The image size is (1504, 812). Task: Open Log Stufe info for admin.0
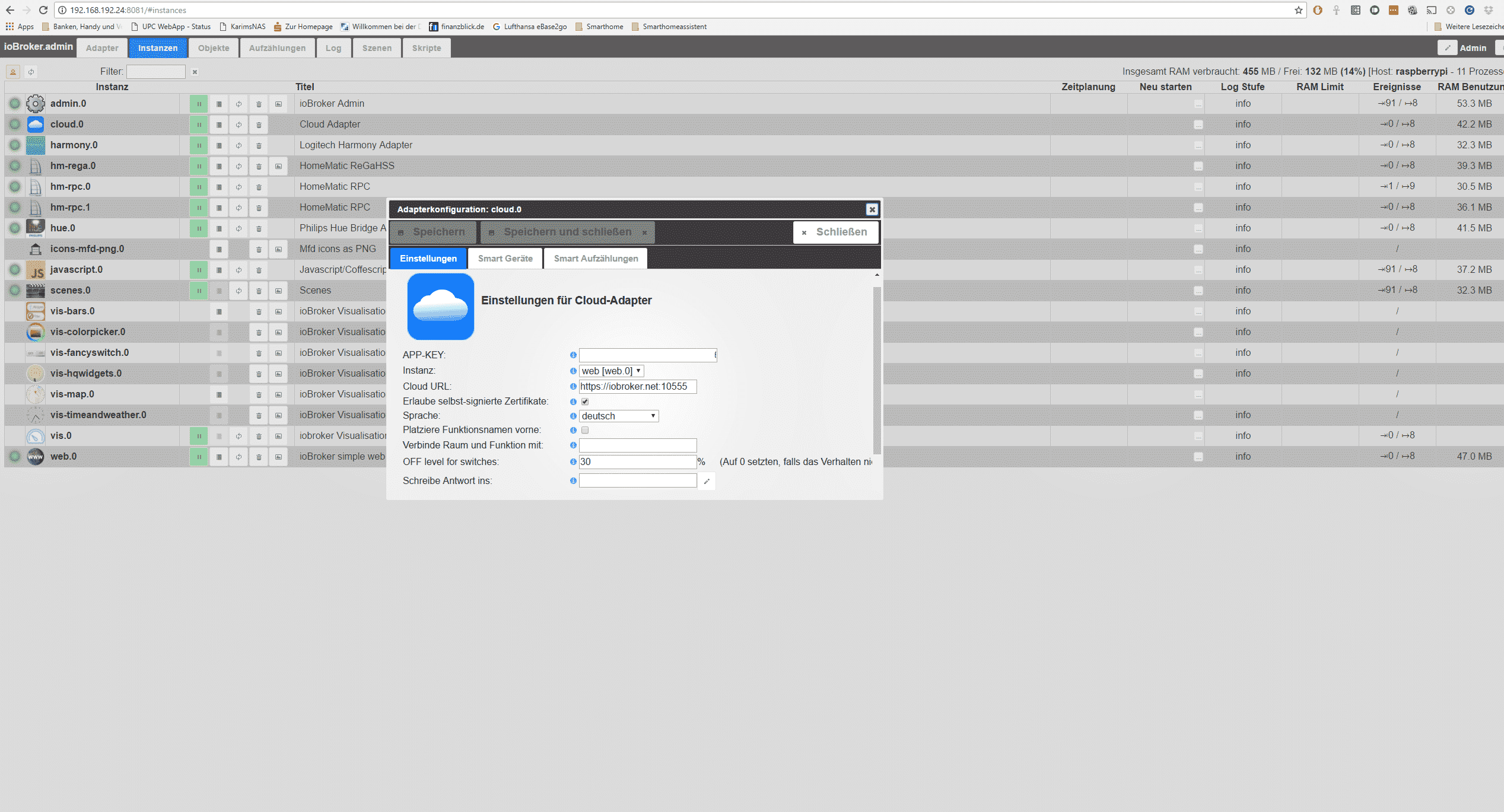(x=1242, y=103)
